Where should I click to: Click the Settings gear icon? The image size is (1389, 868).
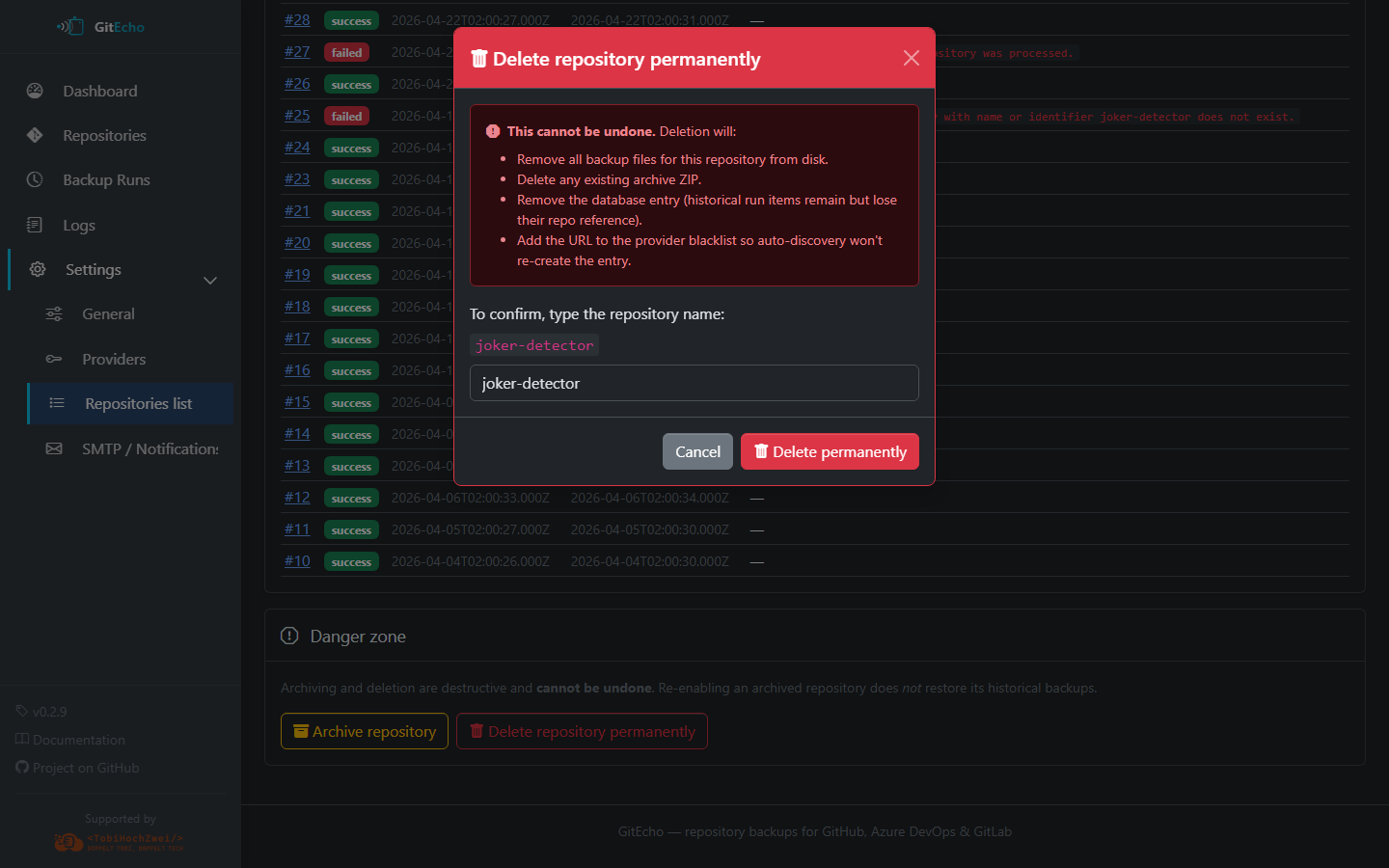[x=38, y=269]
